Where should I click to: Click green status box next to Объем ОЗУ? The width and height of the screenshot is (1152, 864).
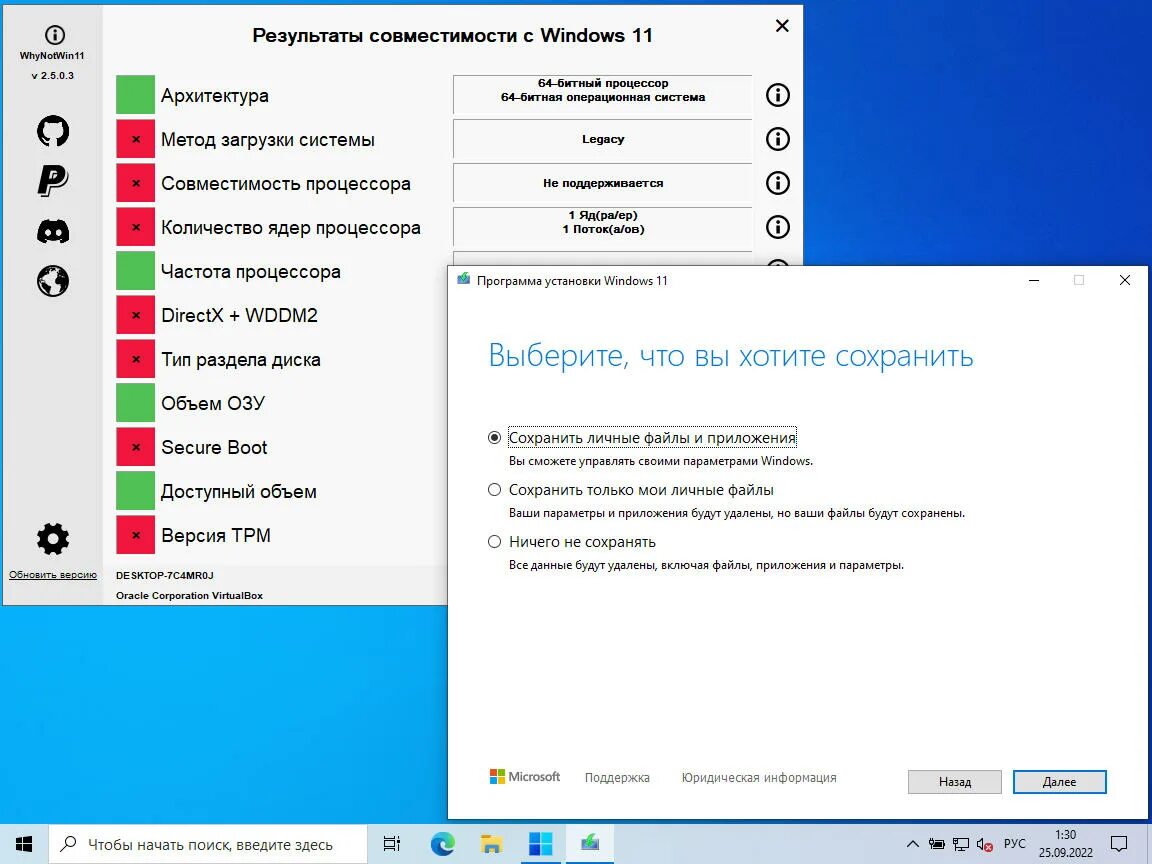135,403
